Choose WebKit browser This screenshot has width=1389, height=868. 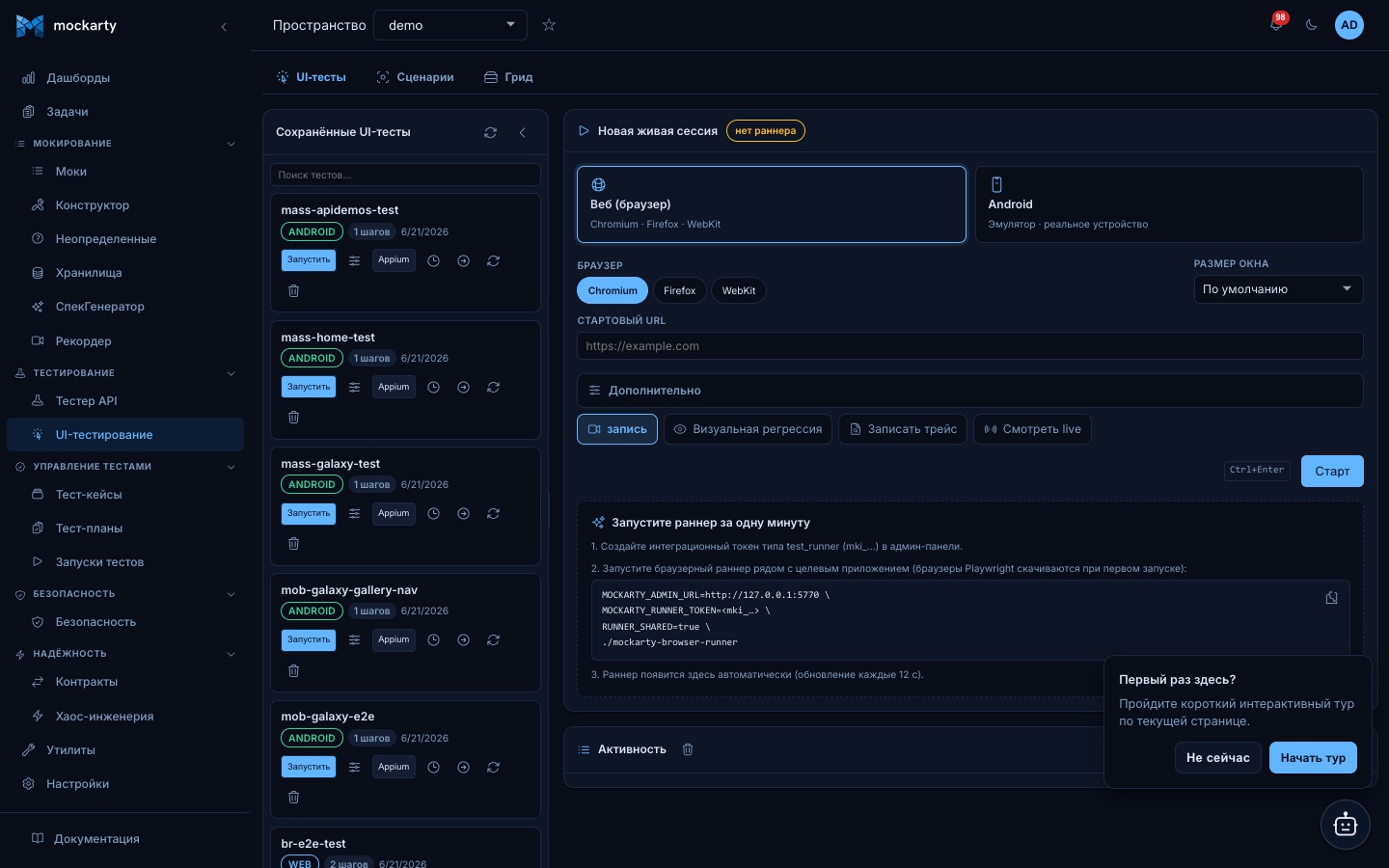coord(739,290)
